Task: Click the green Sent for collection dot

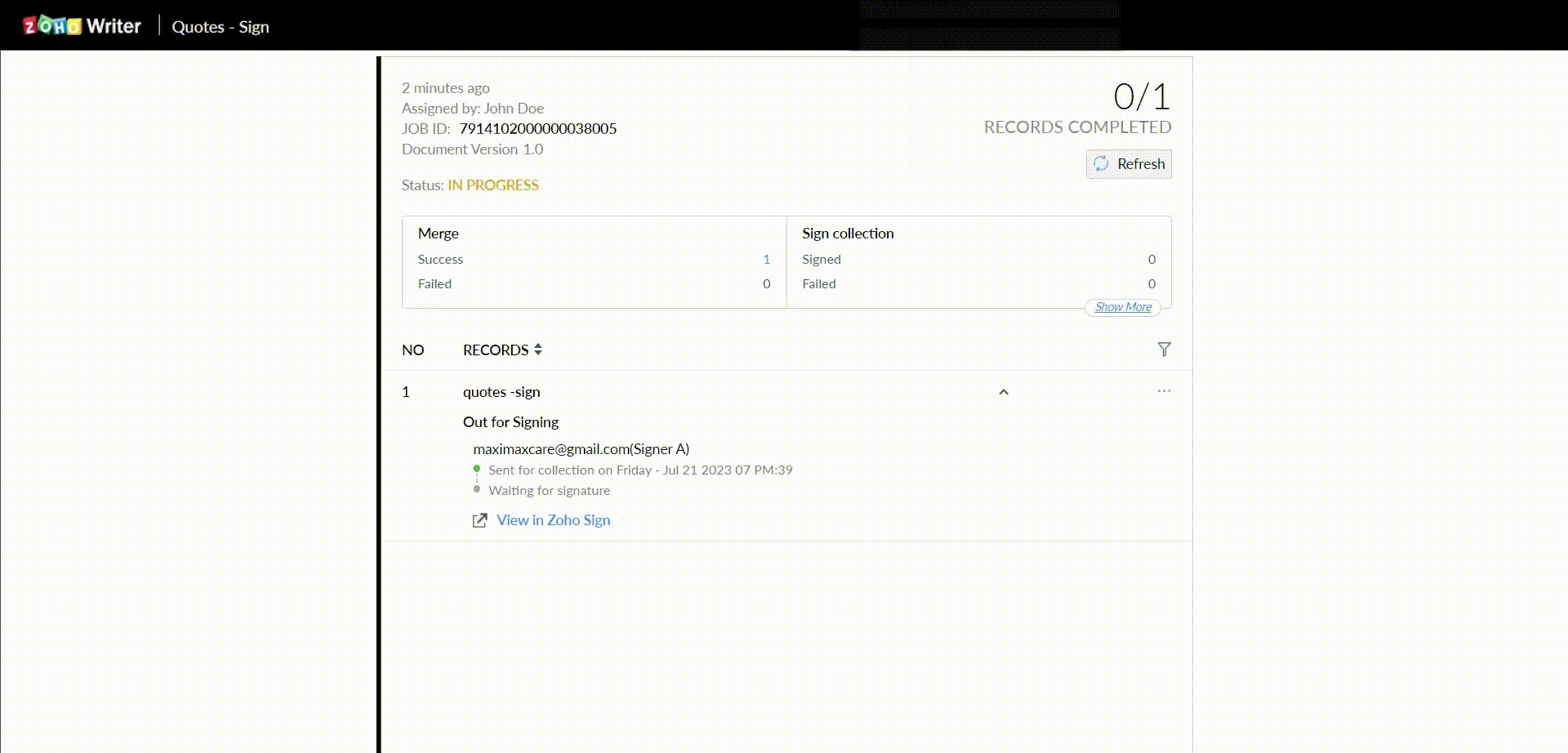Action: (477, 469)
